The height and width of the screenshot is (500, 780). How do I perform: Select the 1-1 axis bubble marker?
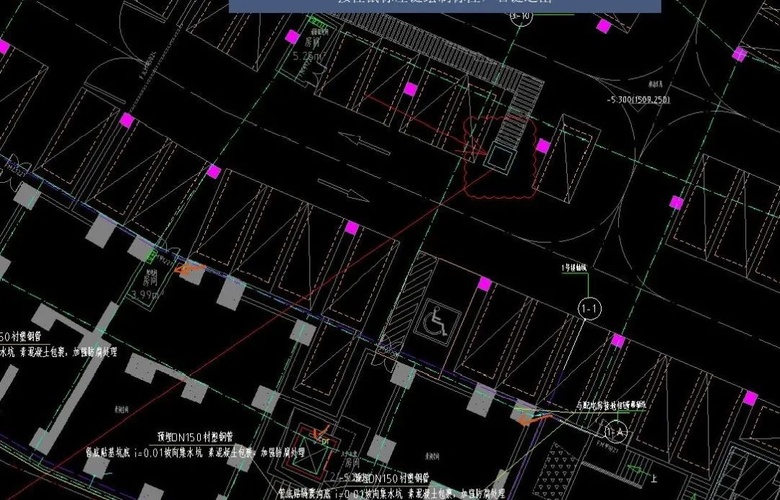[x=589, y=309]
